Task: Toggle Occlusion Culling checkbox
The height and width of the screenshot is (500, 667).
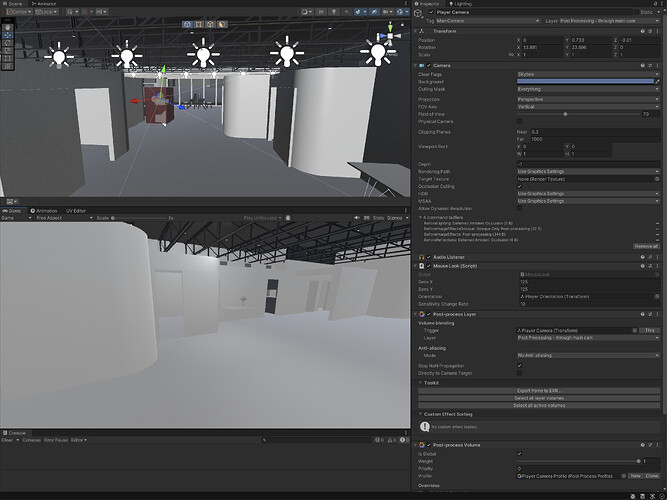Action: click(519, 186)
